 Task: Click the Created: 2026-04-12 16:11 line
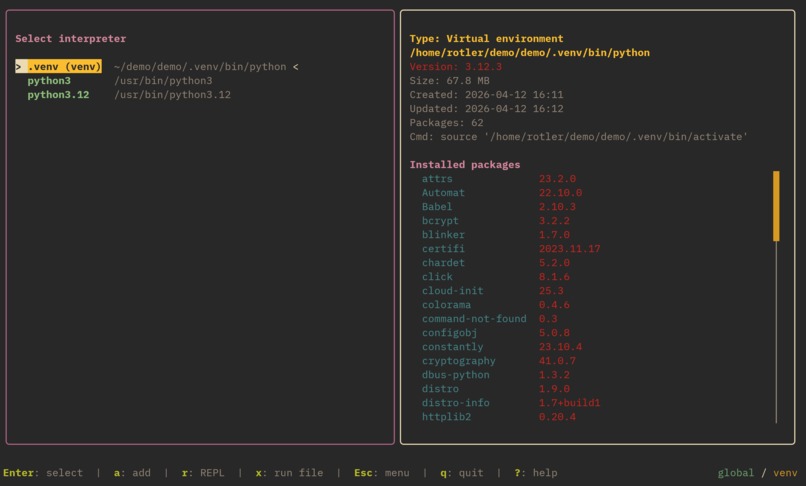pyautogui.click(x=486, y=95)
